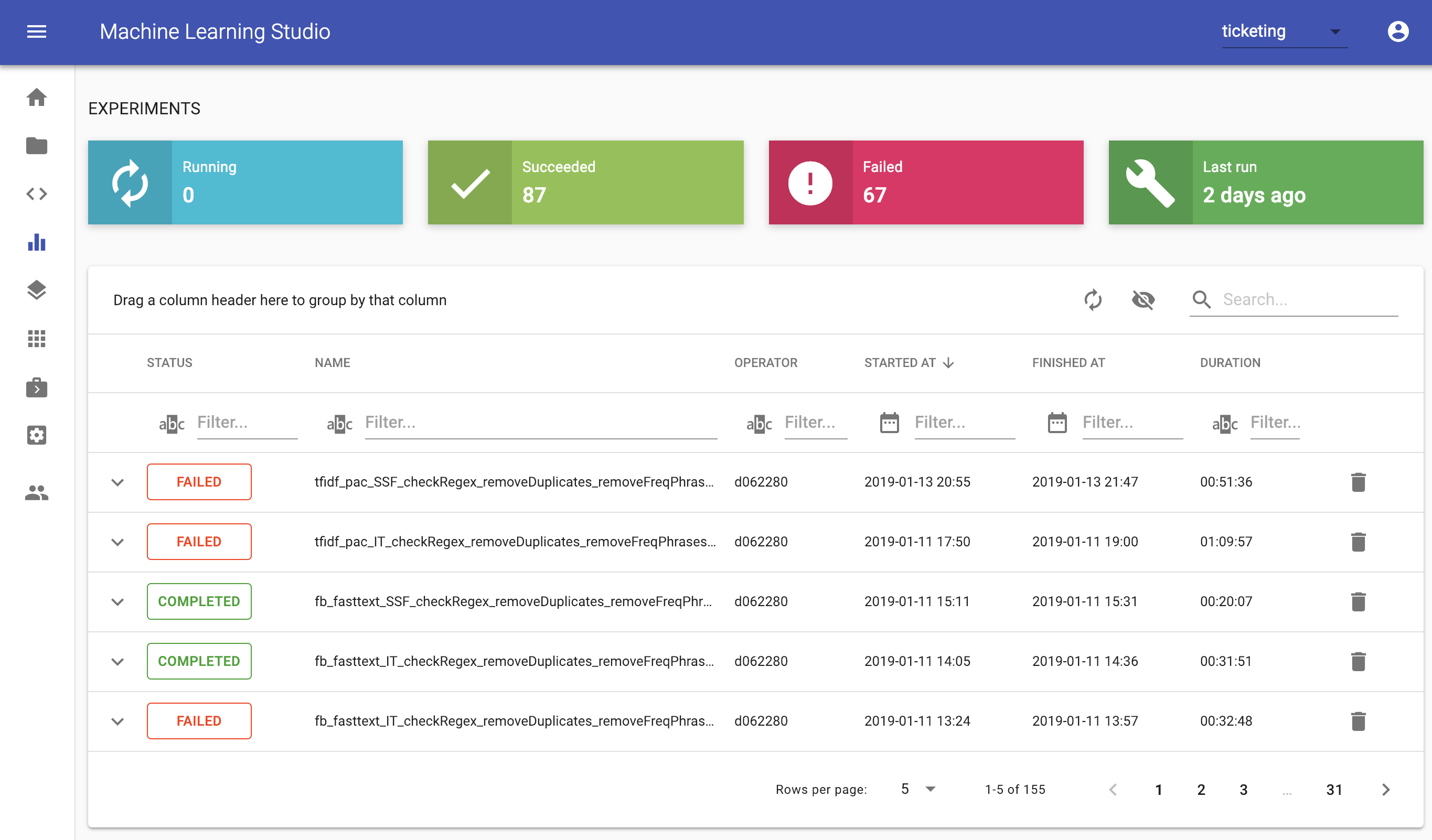The height and width of the screenshot is (840, 1432).
Task: Open the hamburger navigation menu
Action: click(36, 31)
